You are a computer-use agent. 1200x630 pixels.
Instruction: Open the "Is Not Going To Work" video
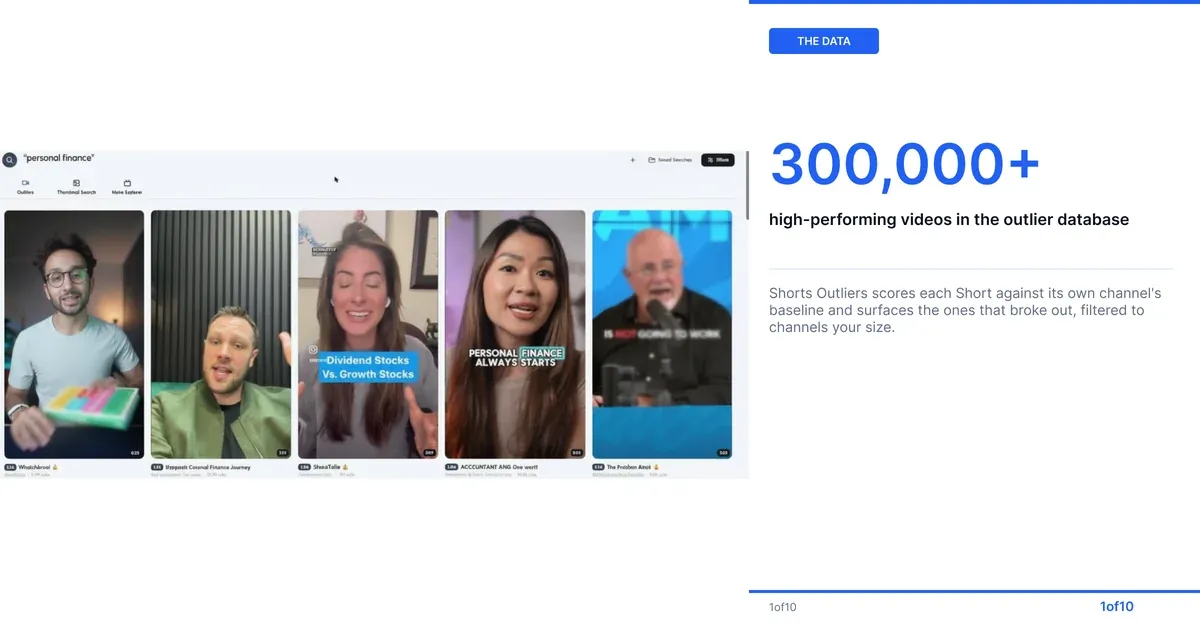[662, 334]
